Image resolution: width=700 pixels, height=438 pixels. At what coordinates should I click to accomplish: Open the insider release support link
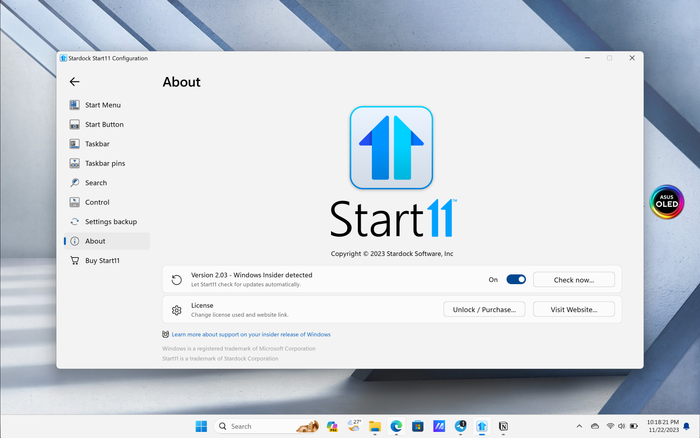point(251,334)
